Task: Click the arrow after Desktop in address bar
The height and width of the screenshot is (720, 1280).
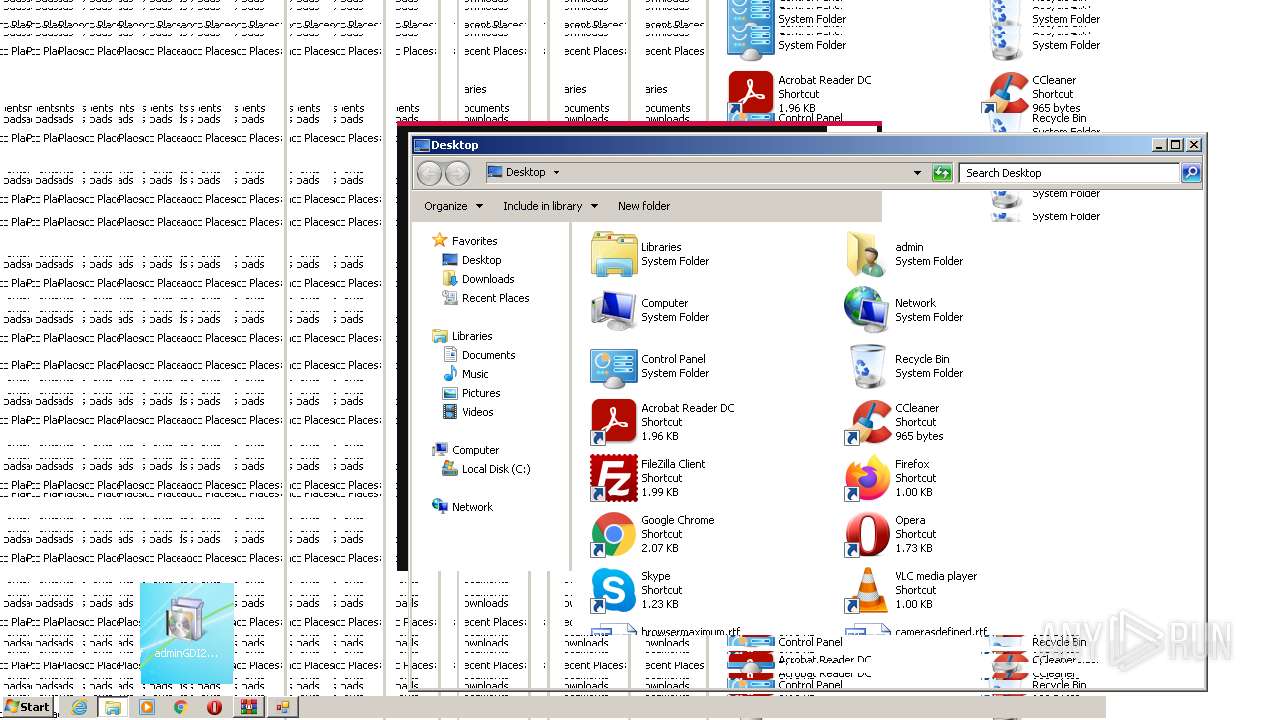Action: [556, 172]
